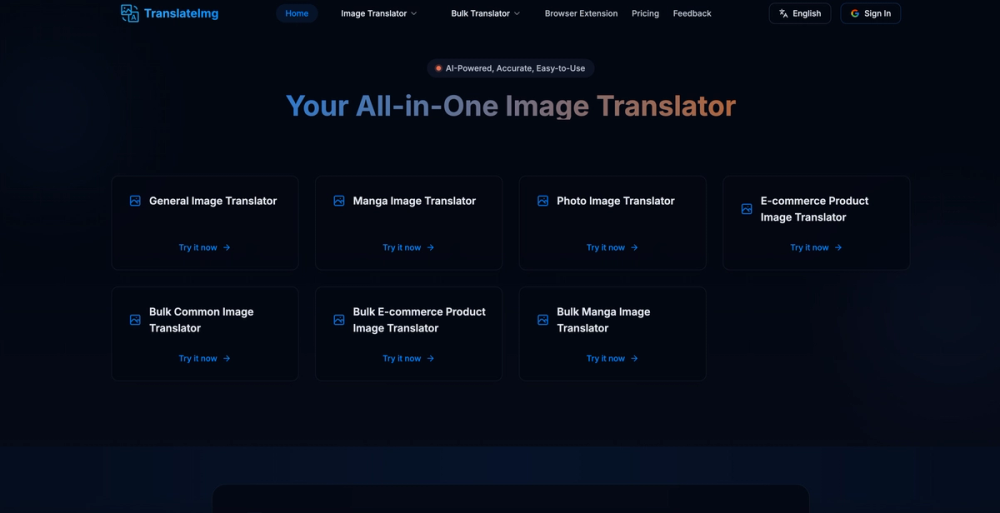Click the arrow beside Manga Image Translator's Try it now
This screenshot has height=513, width=1000.
point(430,248)
